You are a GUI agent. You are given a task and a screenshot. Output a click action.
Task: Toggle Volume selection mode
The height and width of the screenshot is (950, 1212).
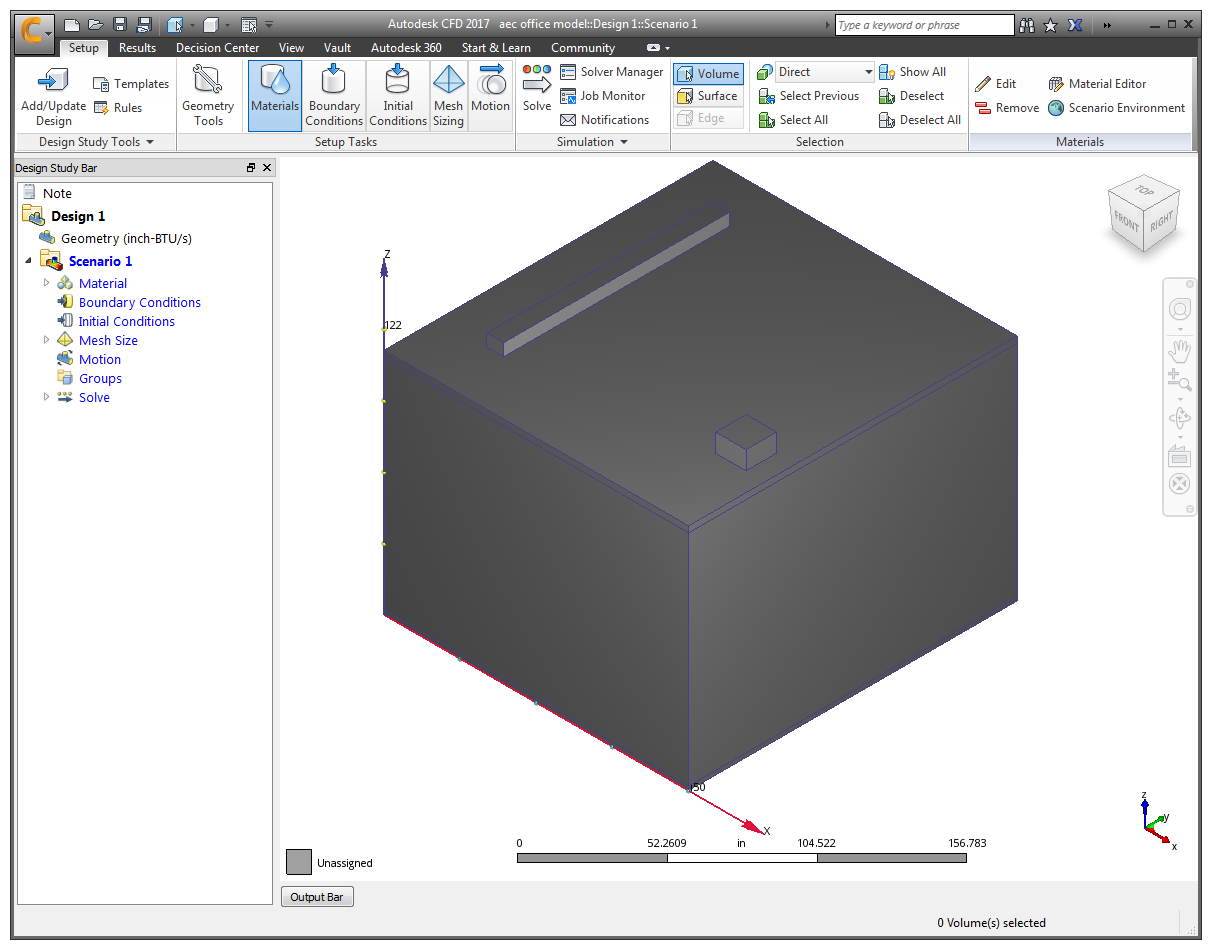708,73
